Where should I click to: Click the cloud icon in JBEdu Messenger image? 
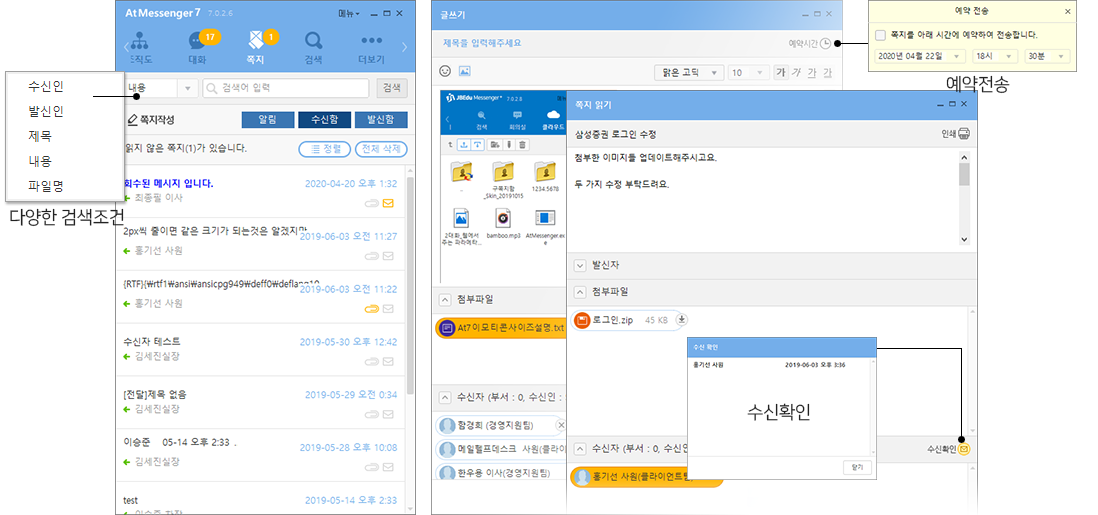[553, 115]
